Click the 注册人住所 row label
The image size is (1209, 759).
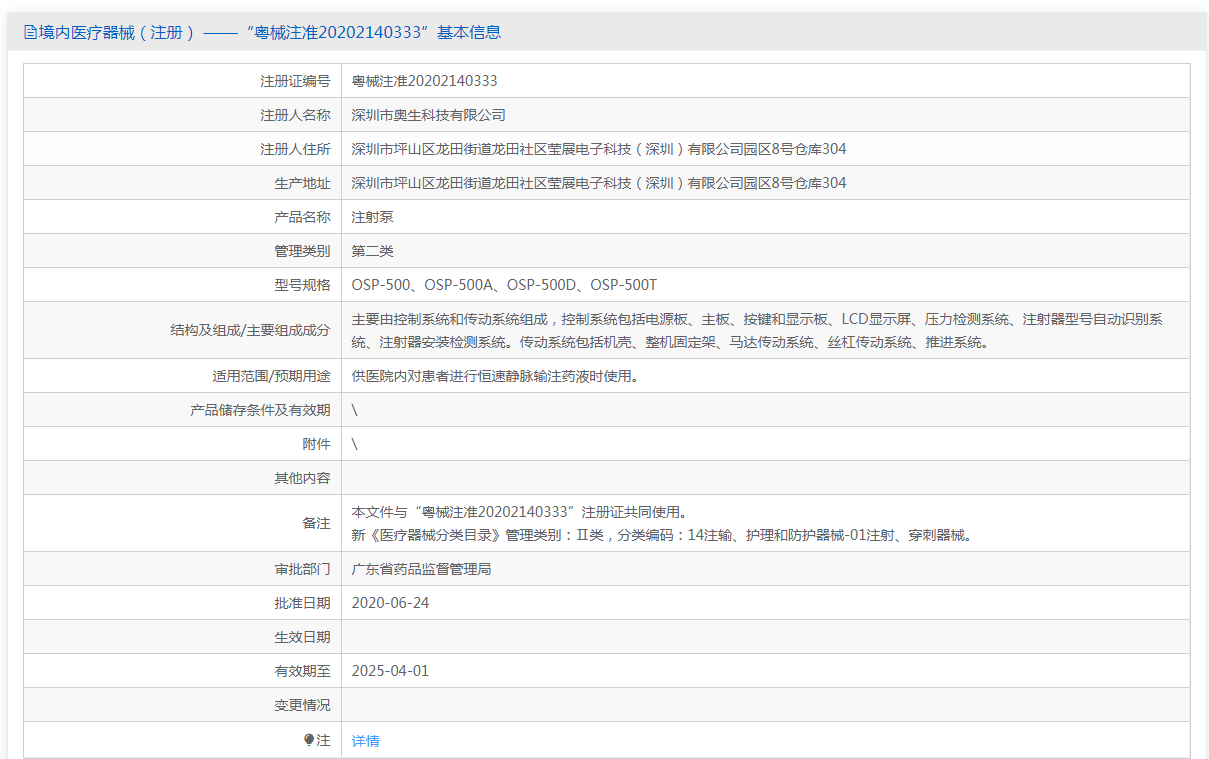pos(295,149)
